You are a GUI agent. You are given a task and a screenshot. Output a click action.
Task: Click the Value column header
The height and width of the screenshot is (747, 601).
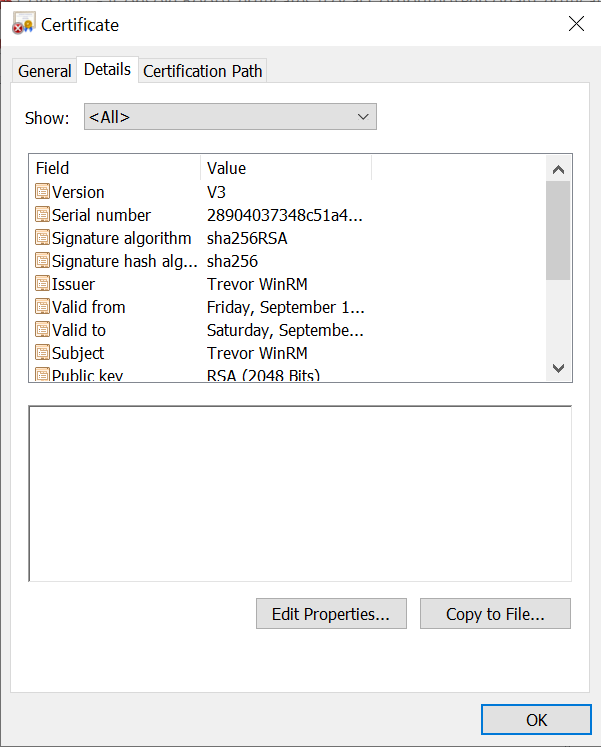286,168
